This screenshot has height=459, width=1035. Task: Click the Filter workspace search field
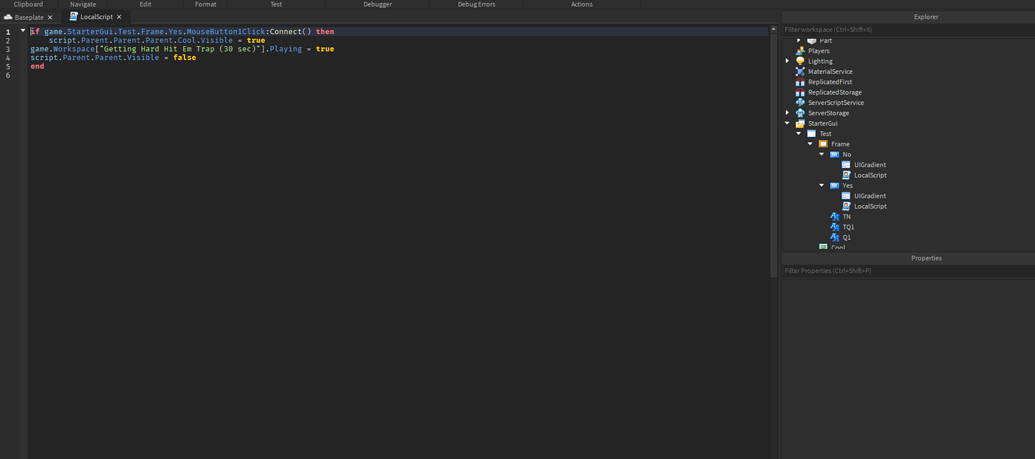tap(908, 30)
